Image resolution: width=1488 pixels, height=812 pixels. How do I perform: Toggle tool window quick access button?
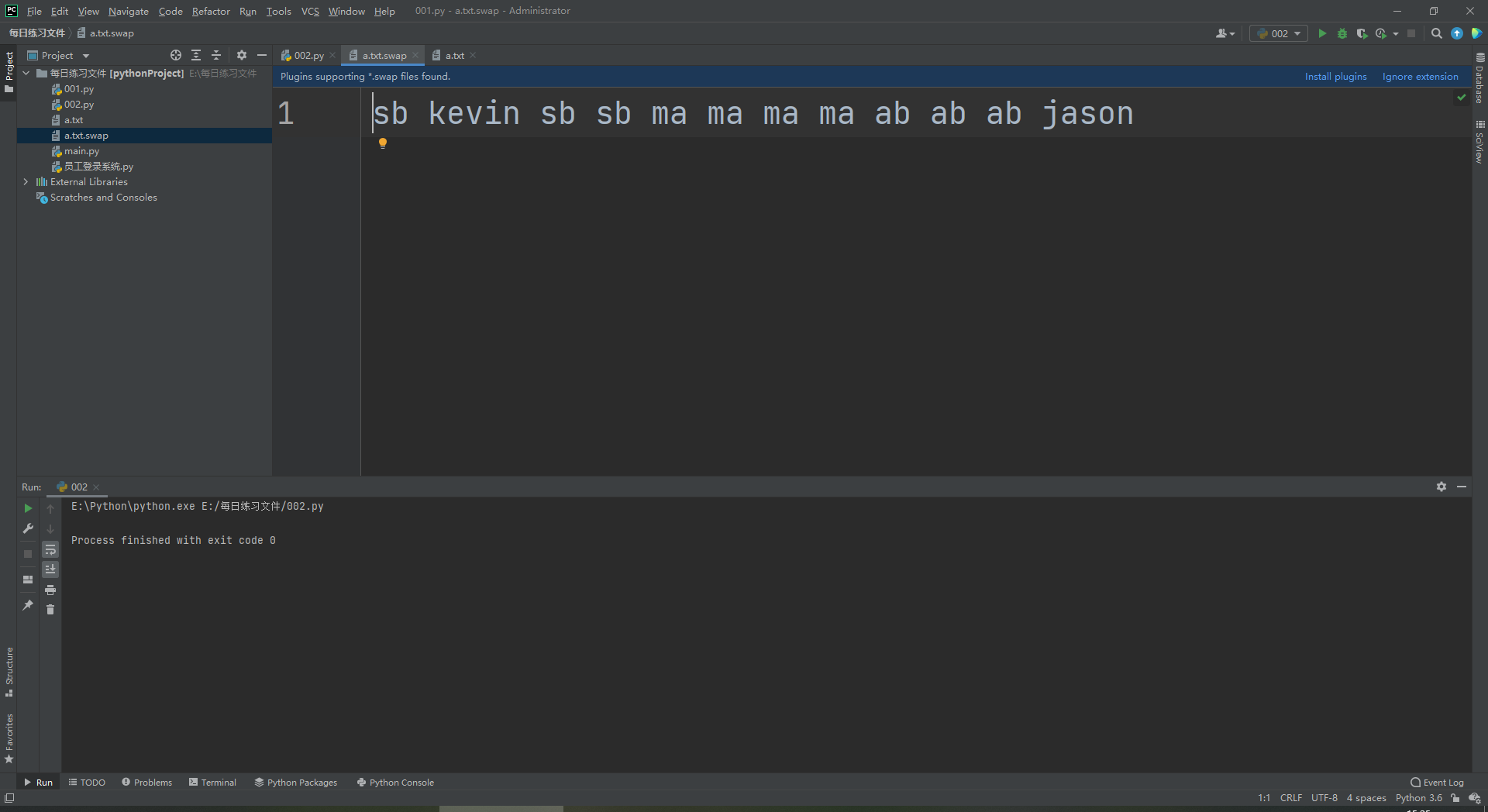tap(9, 798)
